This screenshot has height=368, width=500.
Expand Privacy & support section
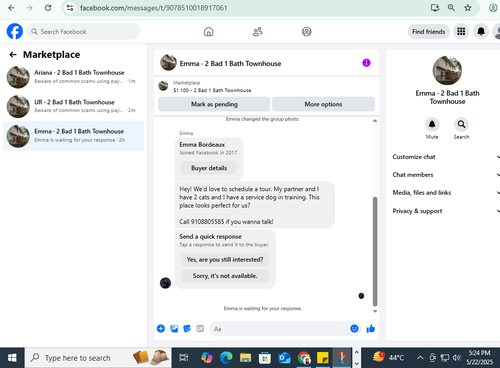(446, 211)
